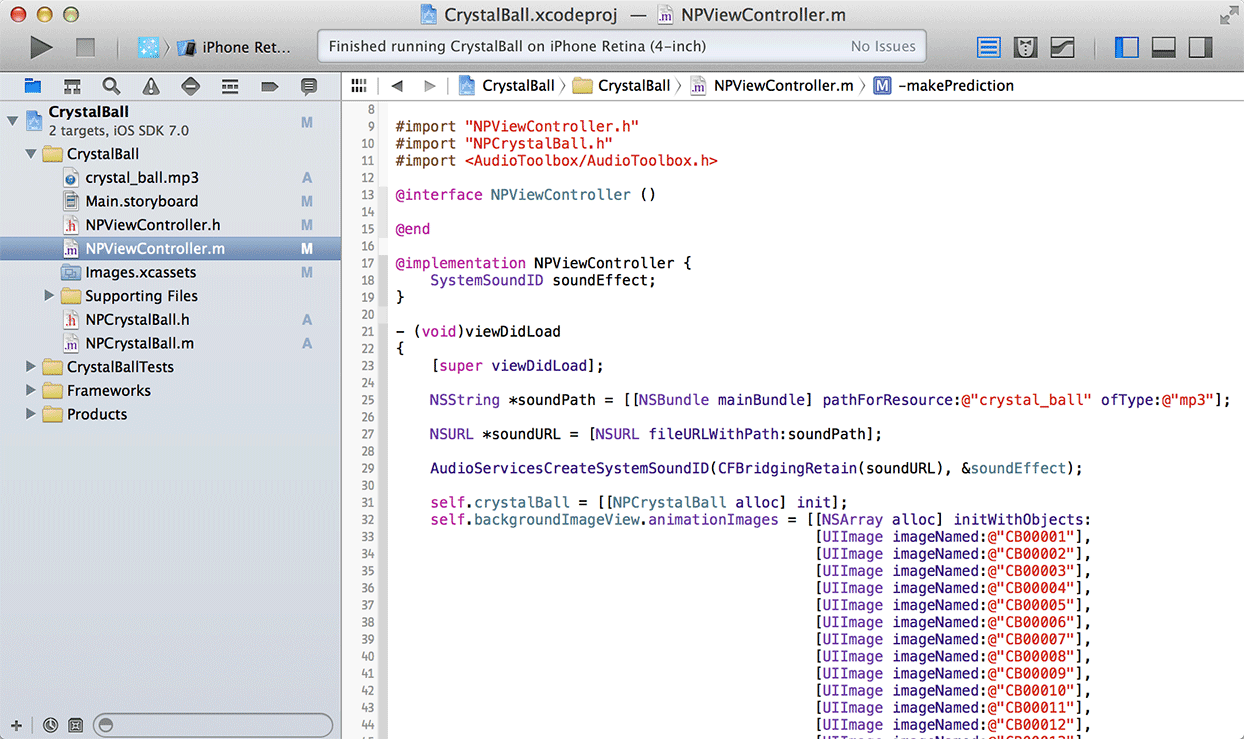Show the Debug area panel
This screenshot has width=1244, height=739.
click(x=1163, y=47)
